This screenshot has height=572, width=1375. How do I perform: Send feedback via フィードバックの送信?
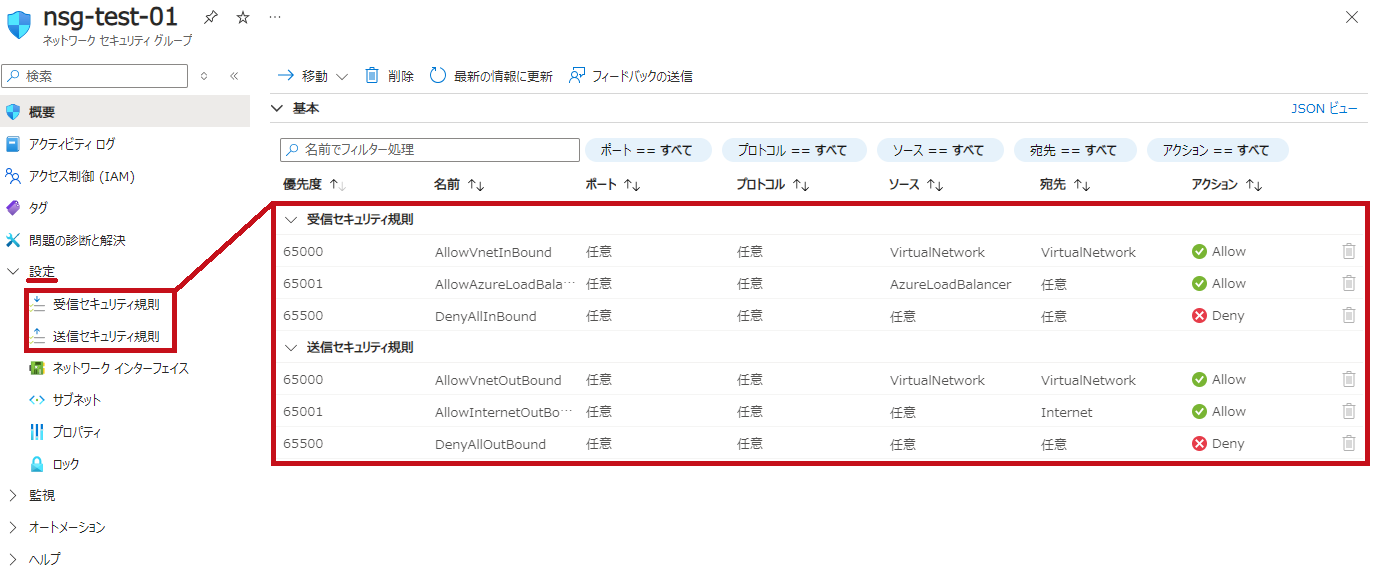(x=630, y=76)
